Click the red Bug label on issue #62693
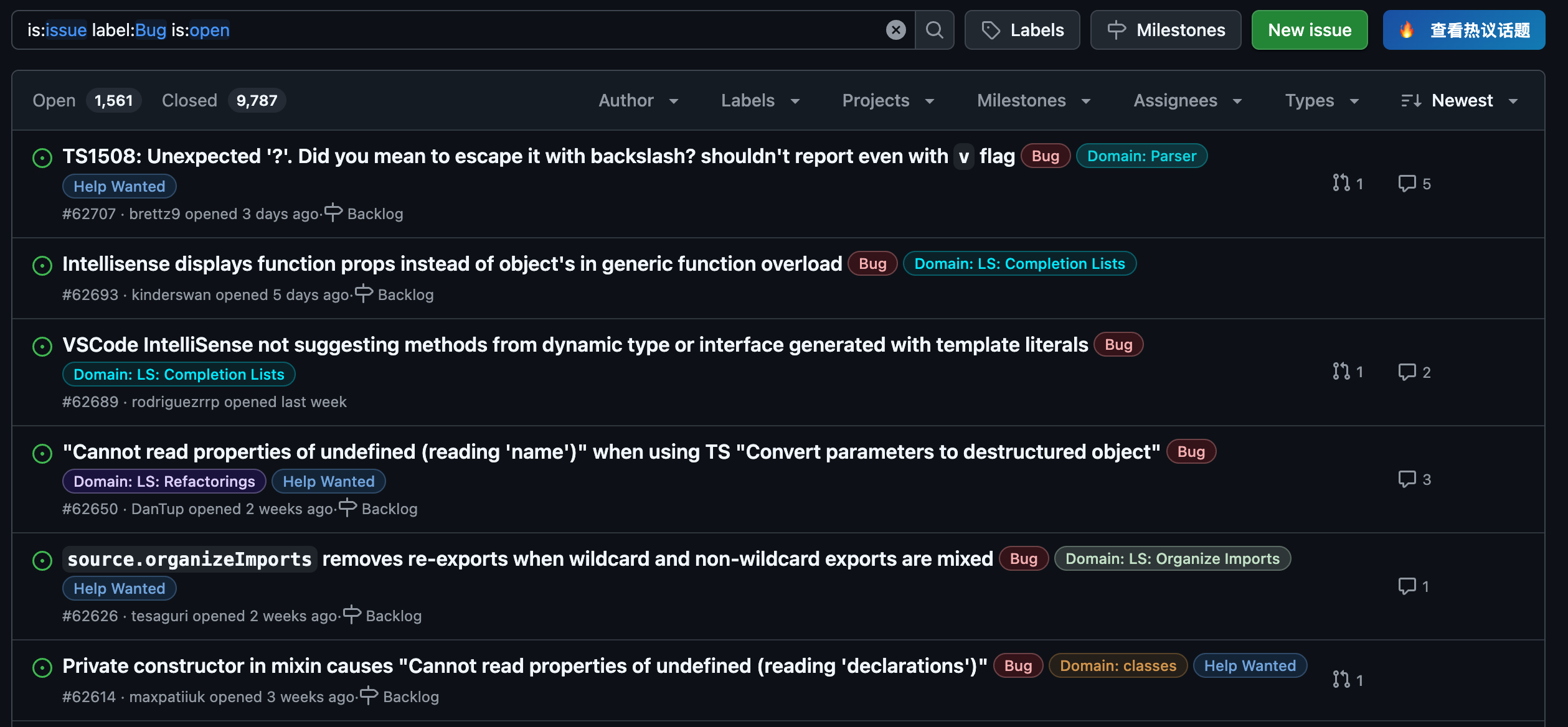Viewport: 1568px width, 727px height. 872,264
